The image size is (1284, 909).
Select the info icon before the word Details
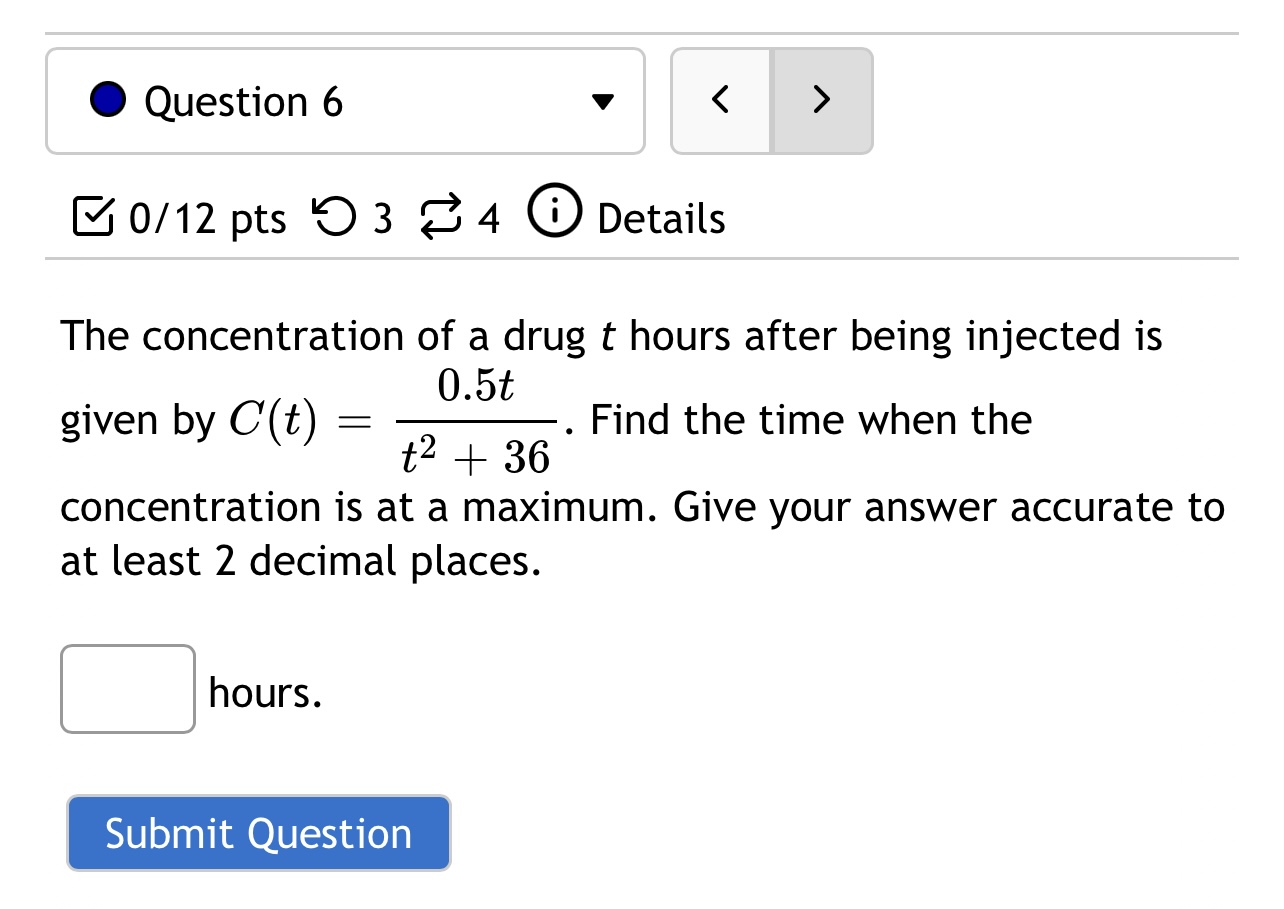coord(553,212)
